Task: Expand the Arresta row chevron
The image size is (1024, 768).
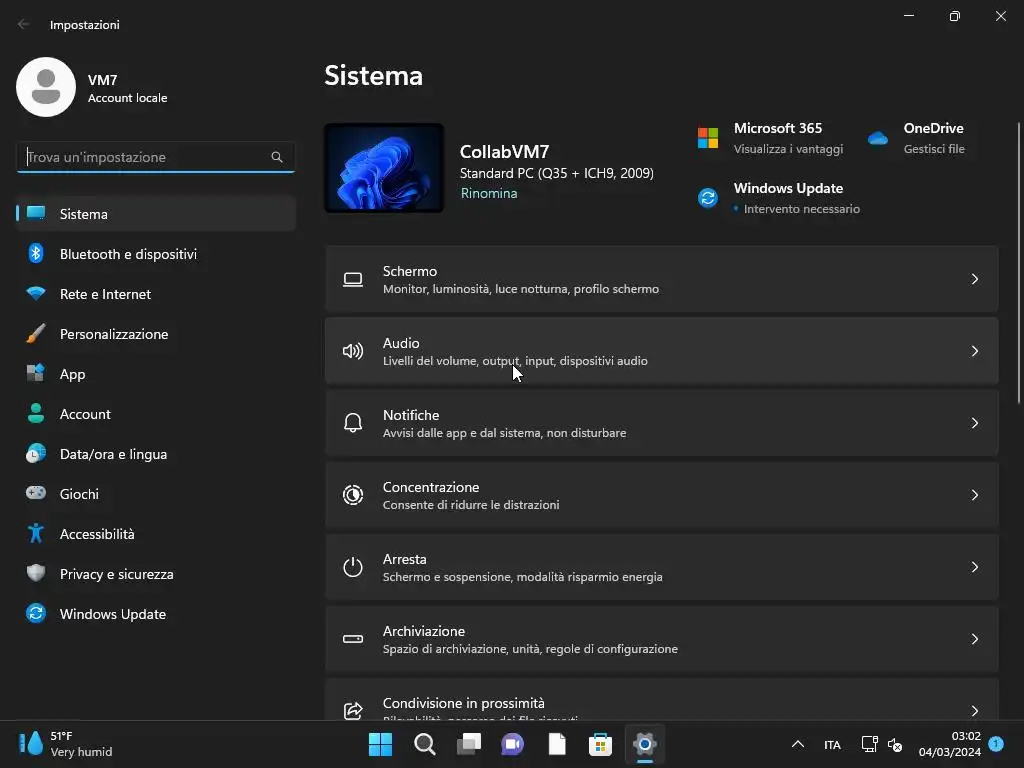Action: 974,567
